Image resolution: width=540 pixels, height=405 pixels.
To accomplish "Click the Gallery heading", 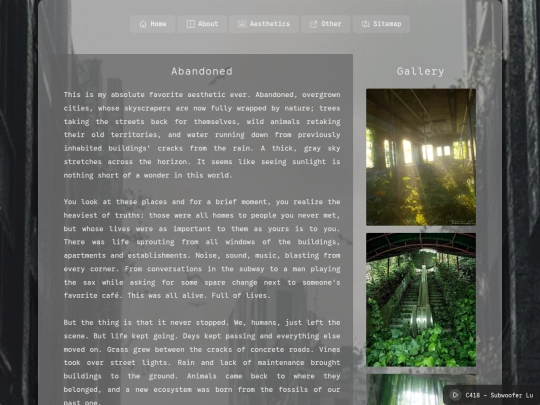I will click(420, 71).
